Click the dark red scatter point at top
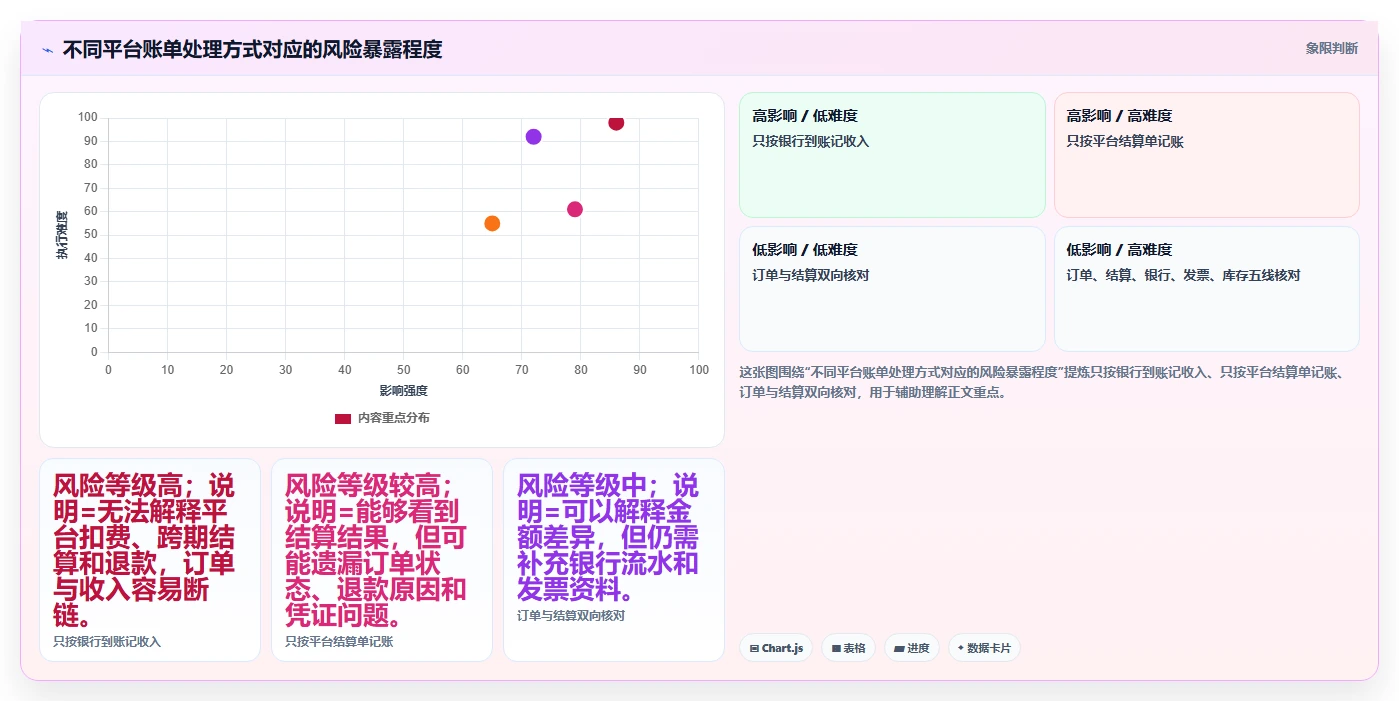This screenshot has height=701, width=1399. click(x=616, y=123)
